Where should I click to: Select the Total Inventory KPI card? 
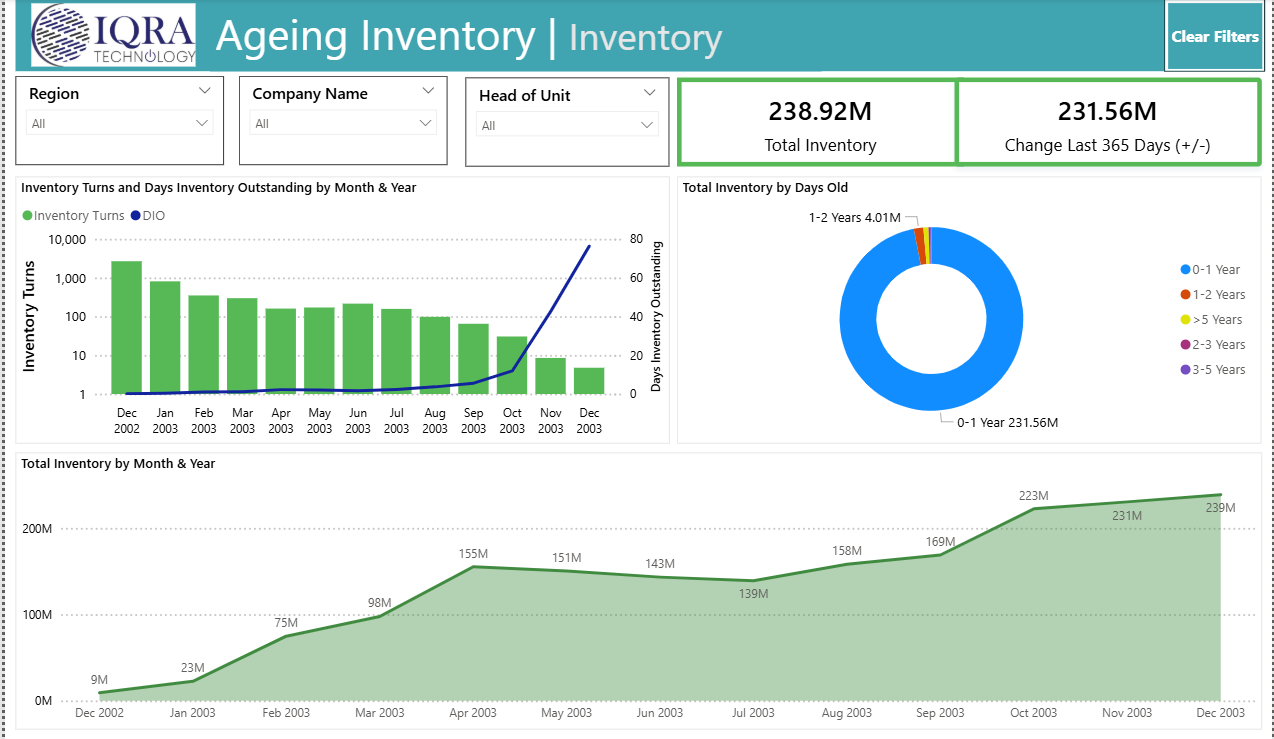coord(817,120)
